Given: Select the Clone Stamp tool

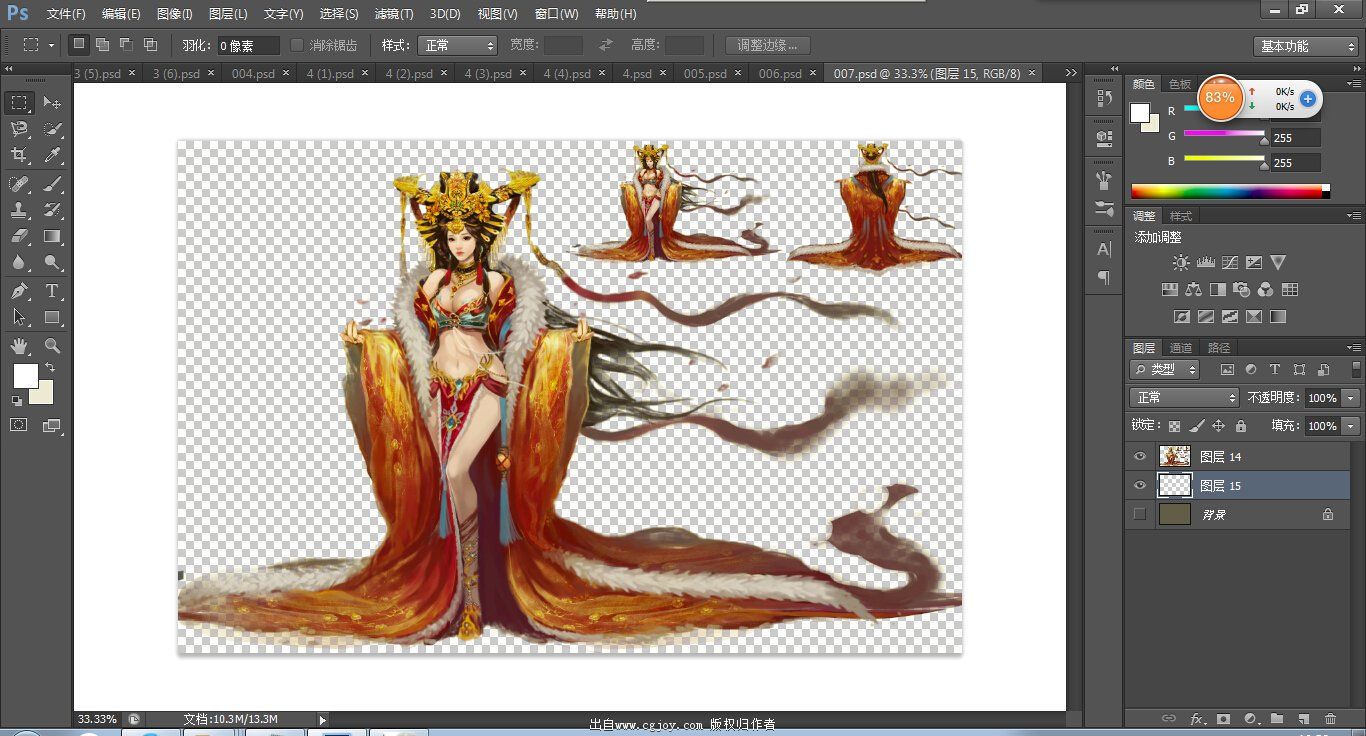Looking at the screenshot, I should [x=19, y=210].
